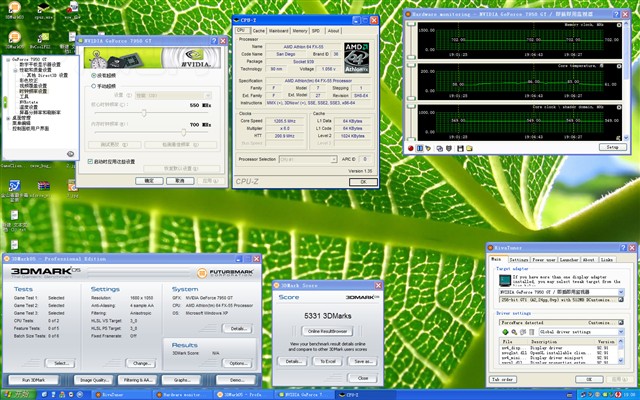Open RivaTuner Launcher tab

[569, 260]
